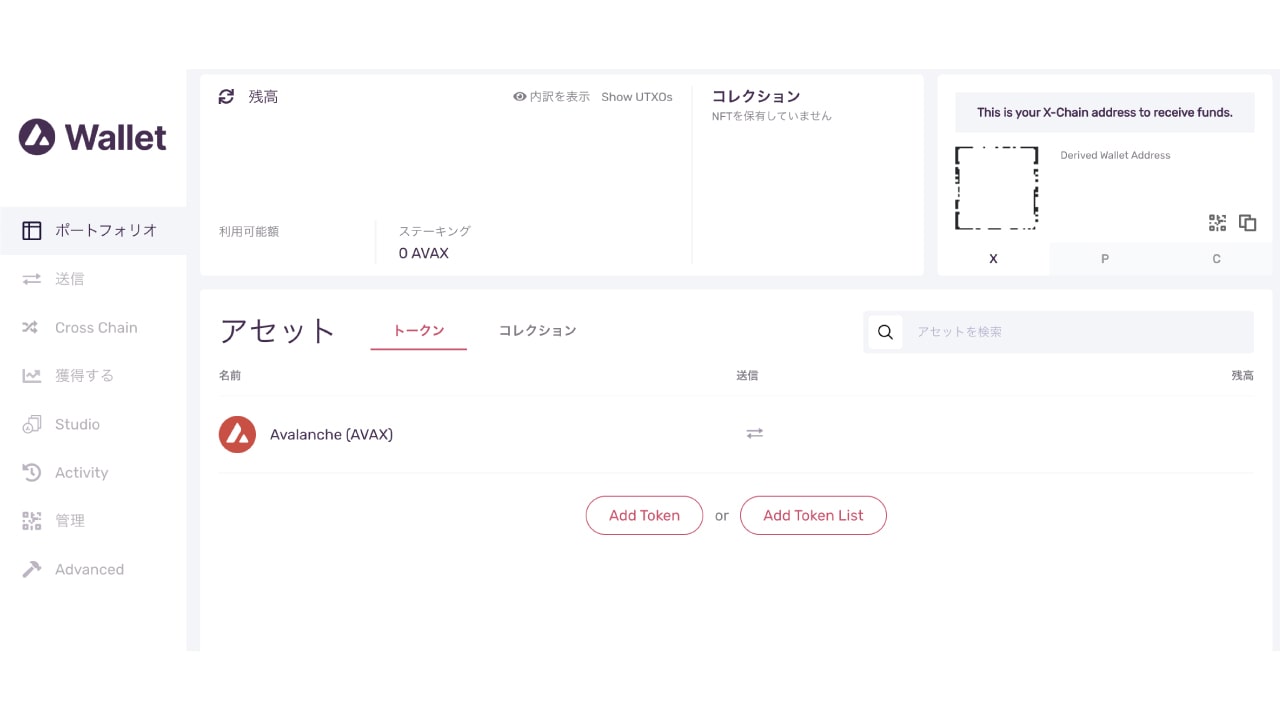Click the 利用可能額 label
The width and height of the screenshot is (1280, 720).
click(249, 231)
